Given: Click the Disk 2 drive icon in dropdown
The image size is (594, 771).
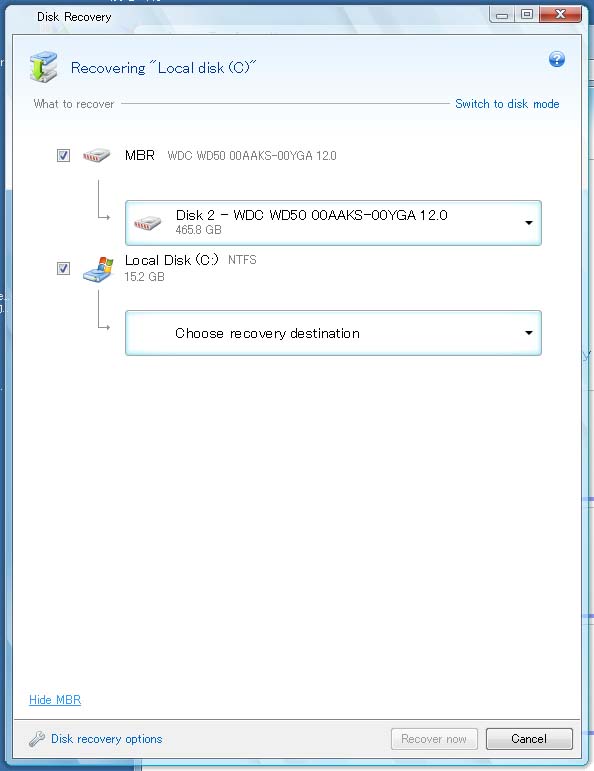Looking at the screenshot, I should click(x=148, y=223).
